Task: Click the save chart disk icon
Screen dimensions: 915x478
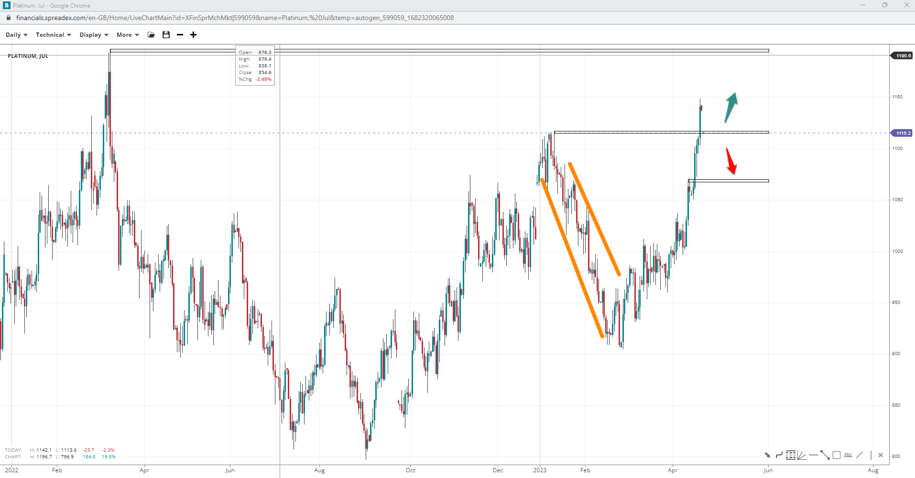Action: tap(166, 35)
